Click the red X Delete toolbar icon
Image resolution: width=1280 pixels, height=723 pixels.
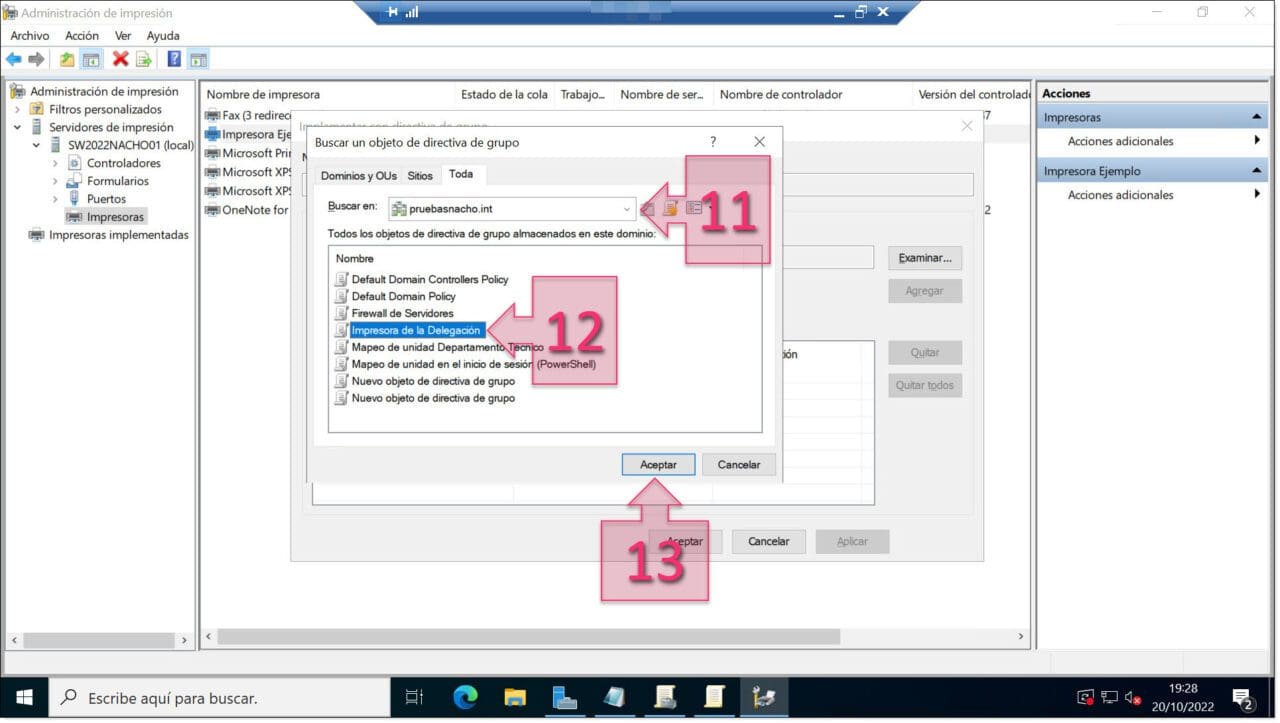(120, 59)
